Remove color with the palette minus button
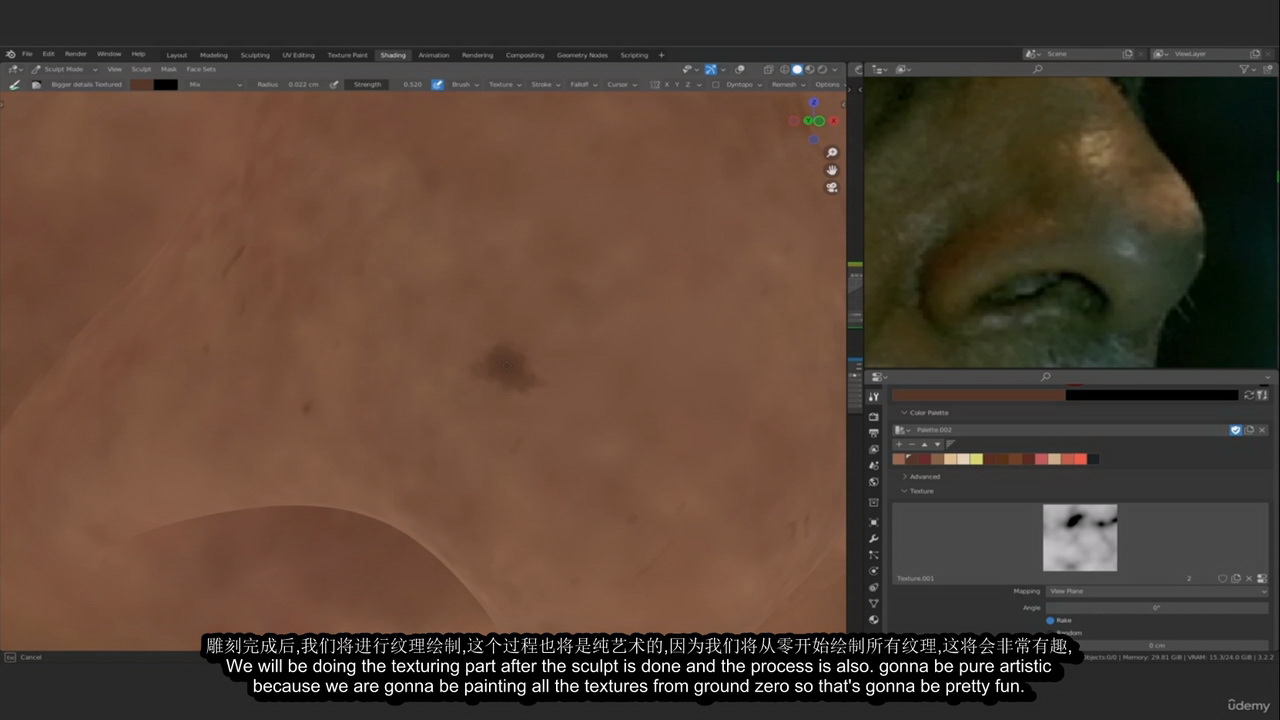 point(912,444)
